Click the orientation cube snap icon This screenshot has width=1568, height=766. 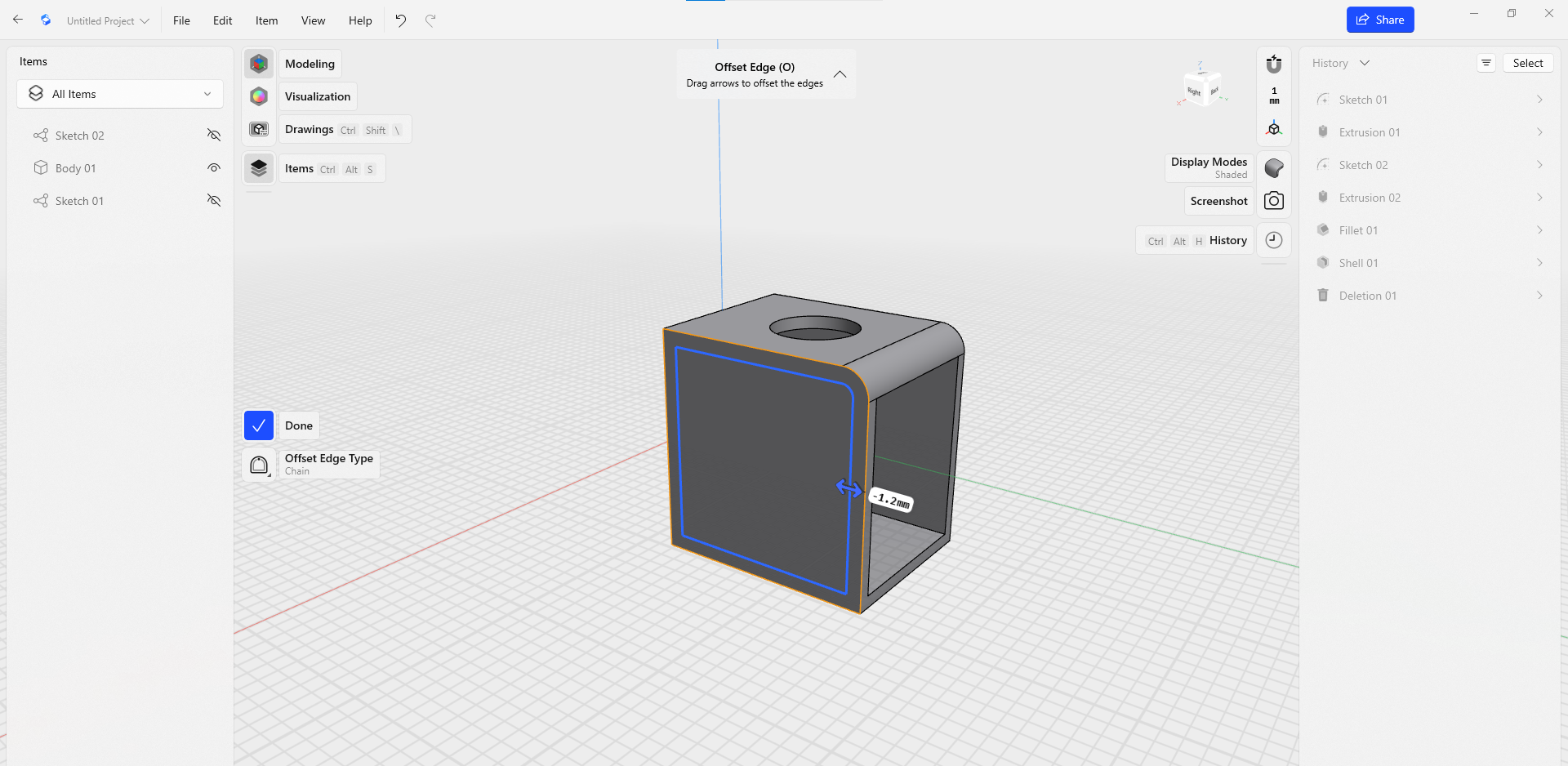click(x=1274, y=128)
